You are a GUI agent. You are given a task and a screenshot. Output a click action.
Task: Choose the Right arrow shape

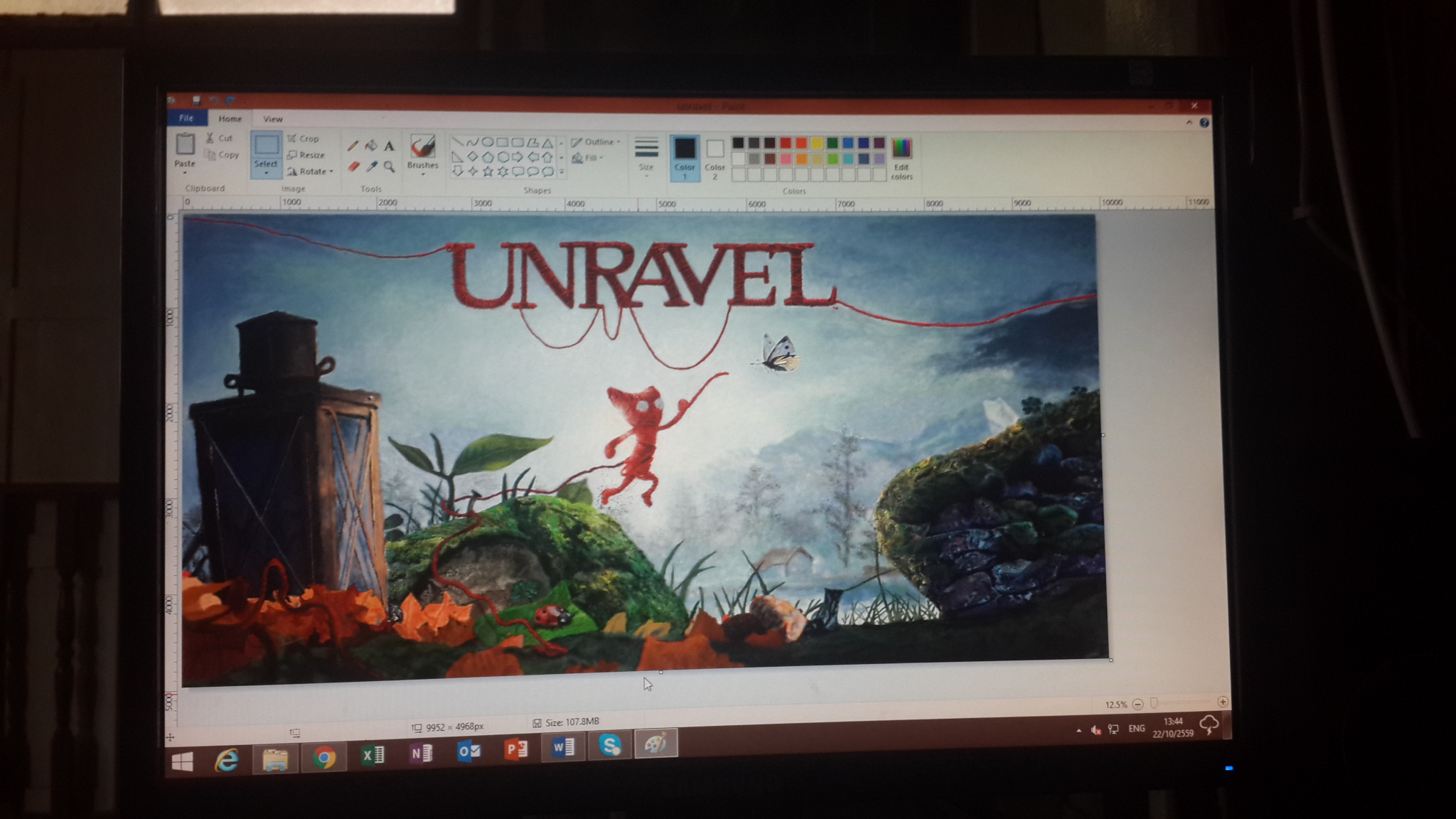point(517,156)
